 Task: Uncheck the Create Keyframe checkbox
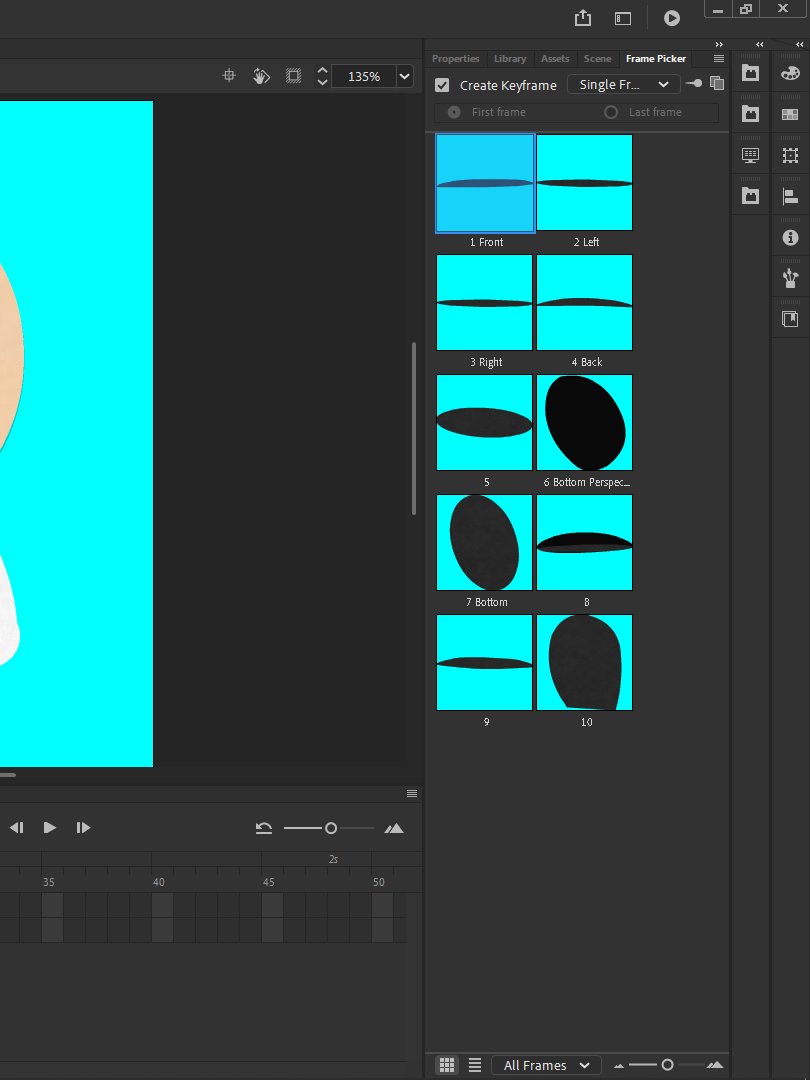(x=442, y=85)
